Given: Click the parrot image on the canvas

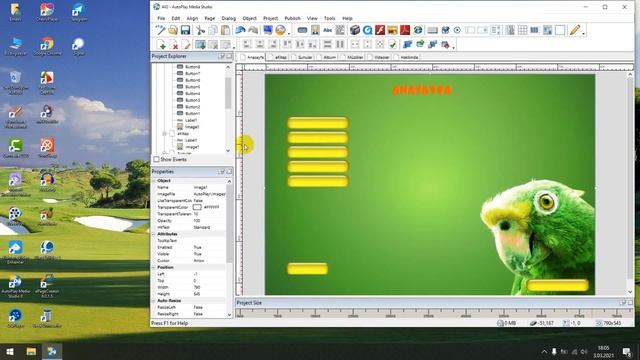Looking at the screenshot, I should click(x=539, y=237).
